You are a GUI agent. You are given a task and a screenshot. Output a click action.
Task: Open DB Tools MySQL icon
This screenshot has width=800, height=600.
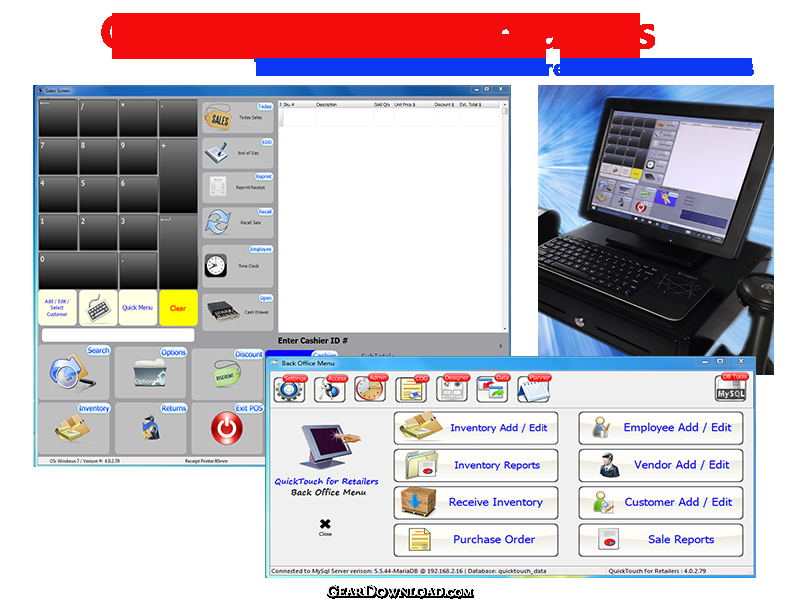pyautogui.click(x=731, y=388)
